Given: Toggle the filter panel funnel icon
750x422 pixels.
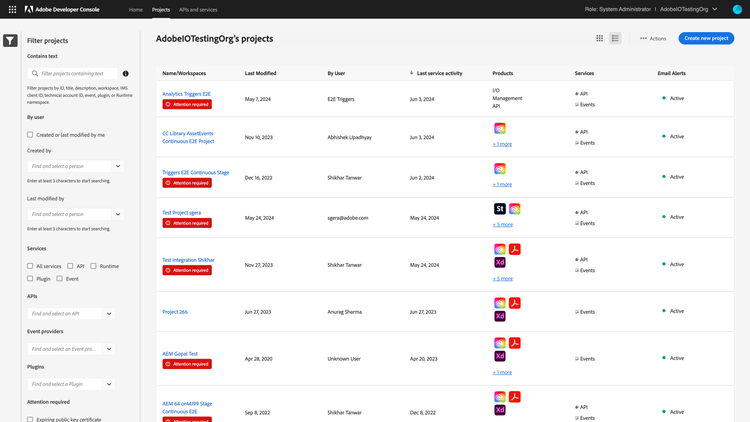Looking at the screenshot, I should point(10,41).
